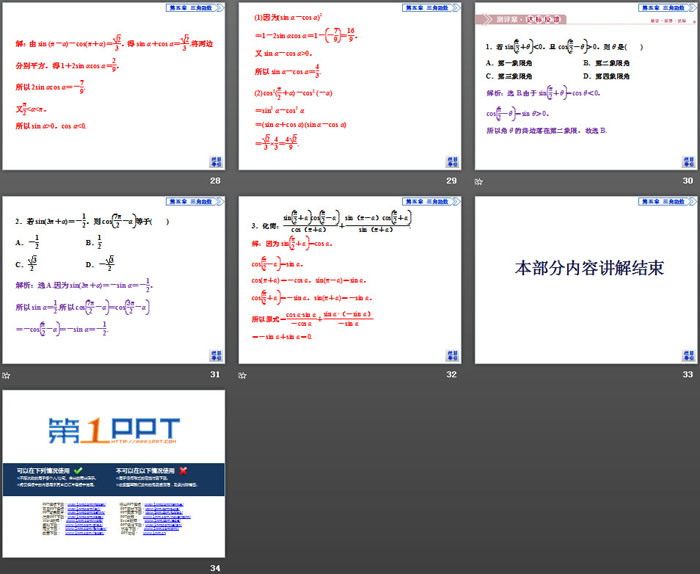
Task: Click the red X mark on slide 34
Action: pos(181,469)
